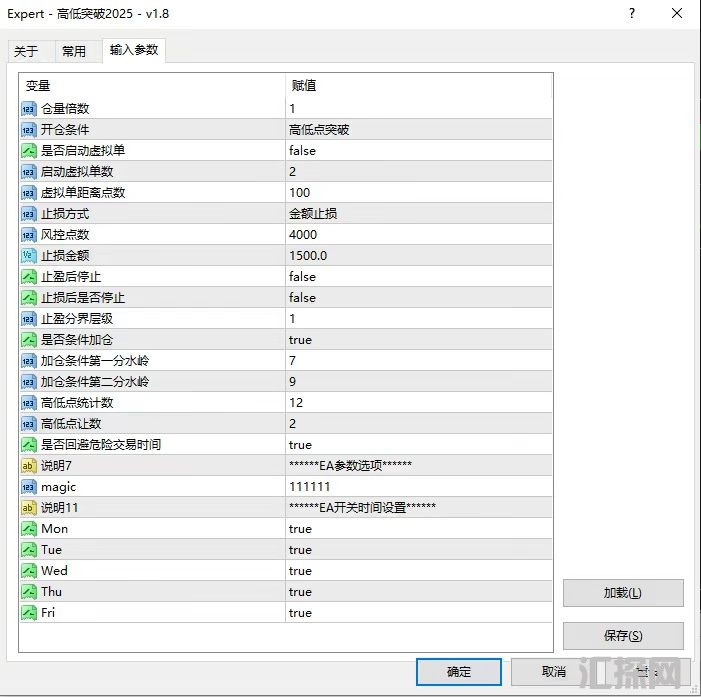This screenshot has width=701, height=697.
Task: Click the integer icon beside 止盈分界层级
Action: tap(29, 319)
